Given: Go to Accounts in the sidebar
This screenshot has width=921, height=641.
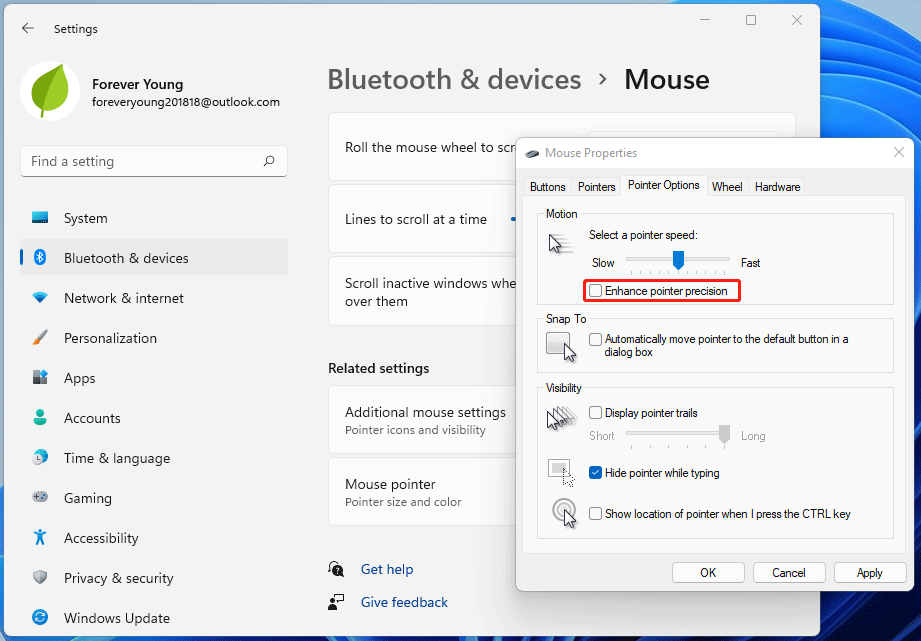Looking at the screenshot, I should click(154, 418).
